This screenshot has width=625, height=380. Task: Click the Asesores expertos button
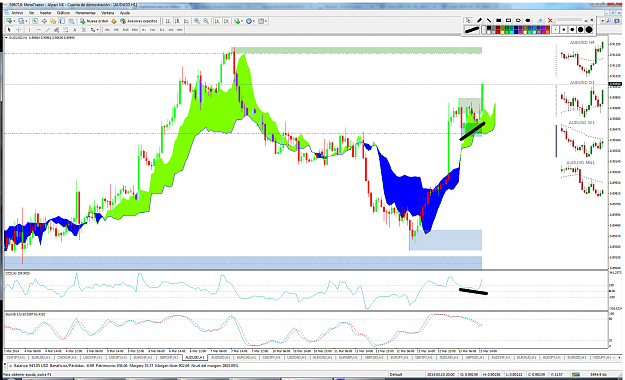pyautogui.click(x=139, y=21)
